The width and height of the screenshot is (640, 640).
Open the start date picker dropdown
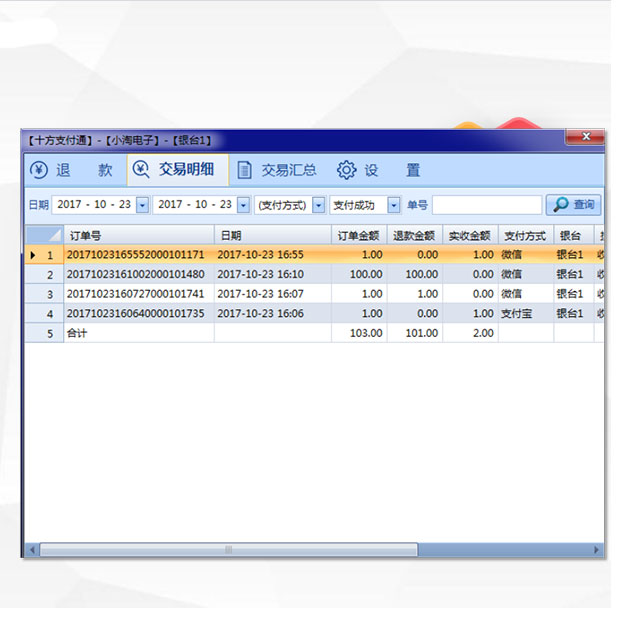click(x=142, y=205)
